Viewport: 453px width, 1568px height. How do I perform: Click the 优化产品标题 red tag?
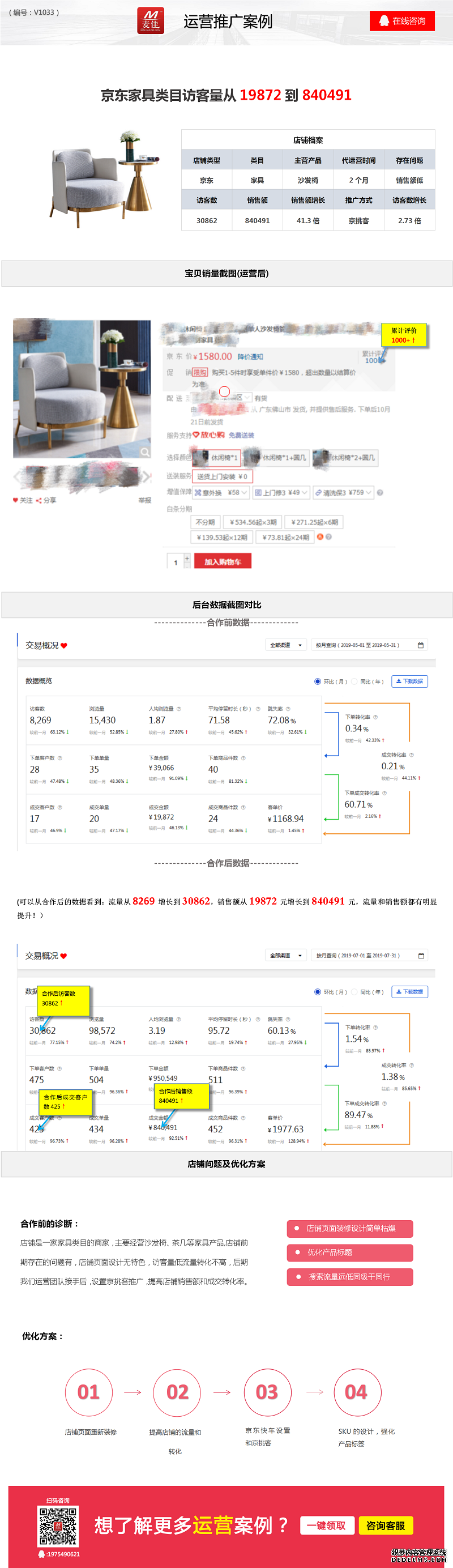[x=349, y=1252]
